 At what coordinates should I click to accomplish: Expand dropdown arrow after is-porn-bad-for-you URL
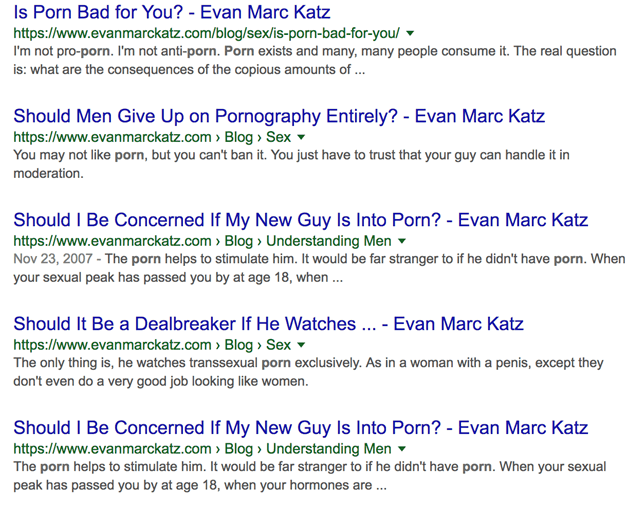pyautogui.click(x=410, y=33)
